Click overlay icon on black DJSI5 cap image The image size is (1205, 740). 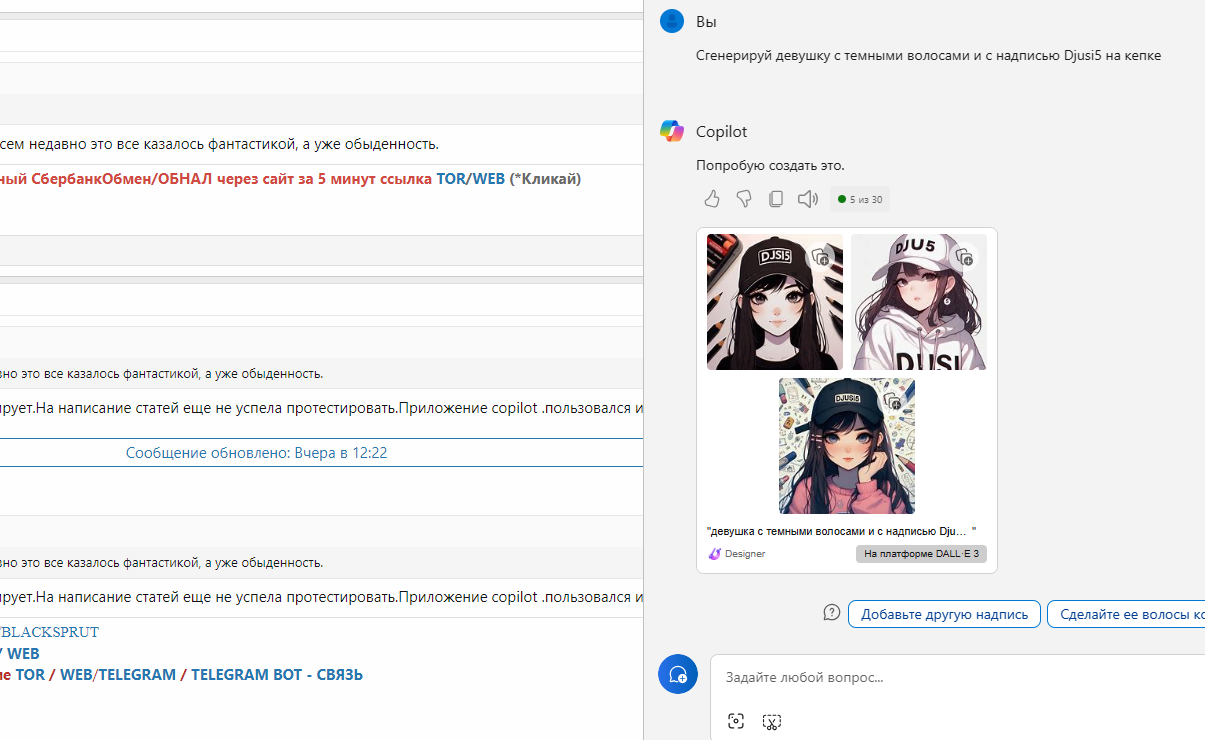tap(821, 257)
